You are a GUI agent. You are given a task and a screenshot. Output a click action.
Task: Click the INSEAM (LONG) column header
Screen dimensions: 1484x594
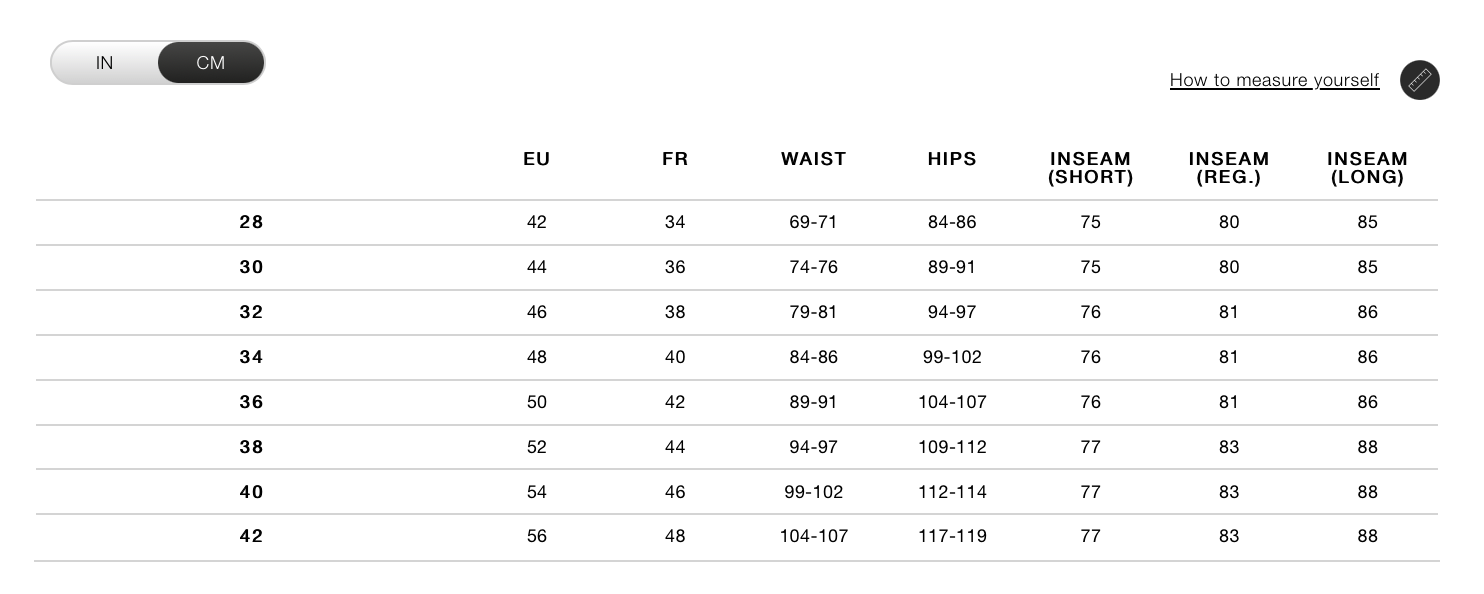click(1367, 168)
